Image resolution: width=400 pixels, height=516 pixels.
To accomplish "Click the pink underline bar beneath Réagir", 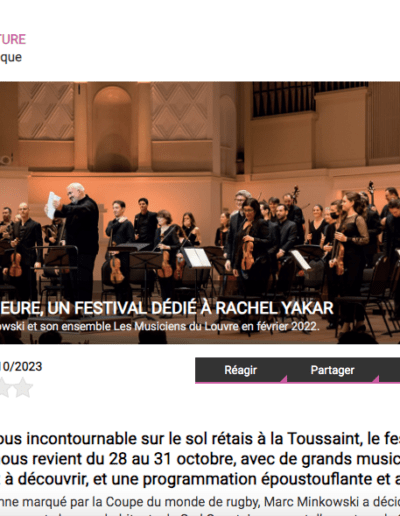I will tap(241, 383).
